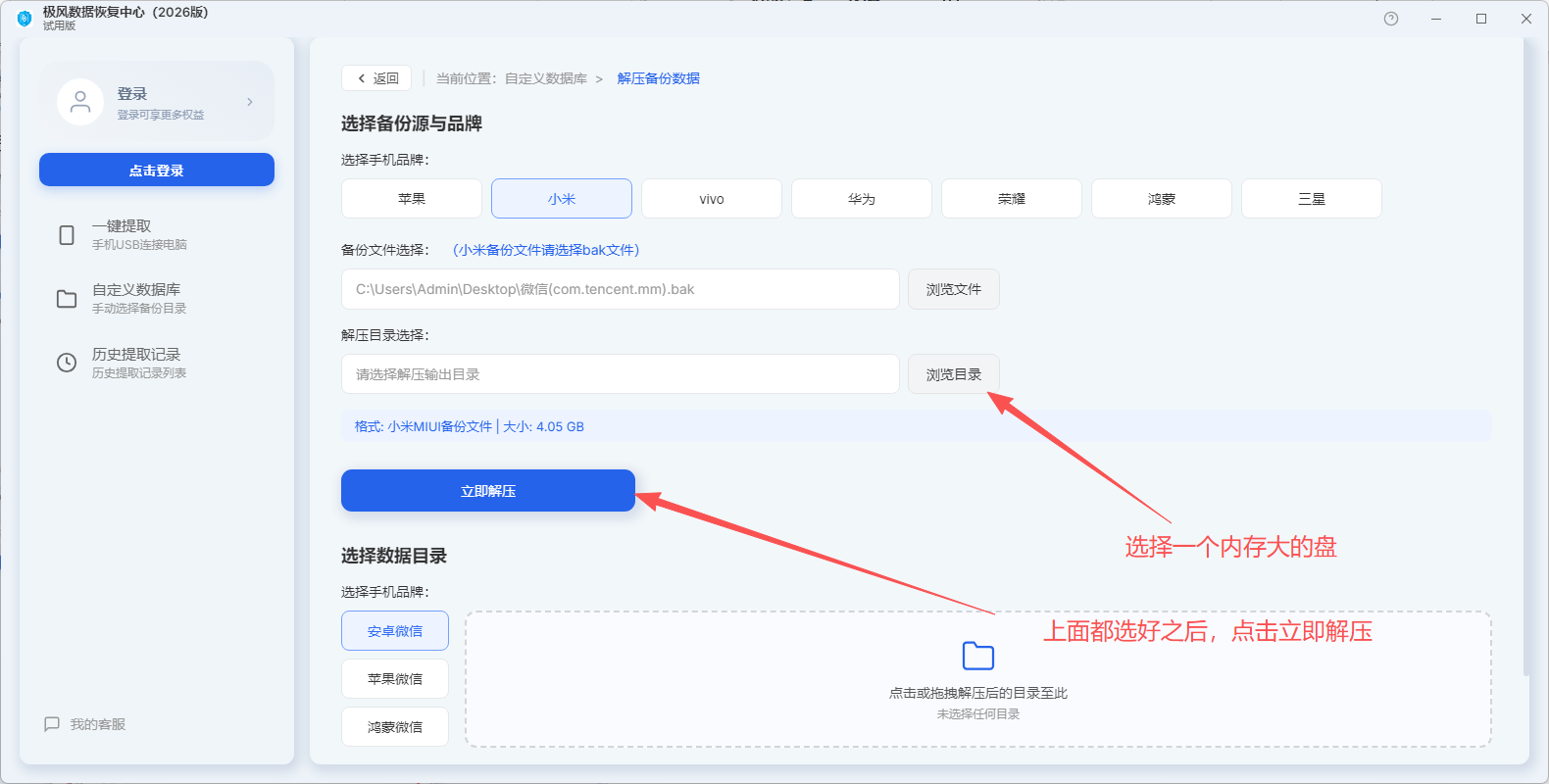Click 浏览目录 button
Viewport: 1549px width, 784px height.
click(954, 374)
